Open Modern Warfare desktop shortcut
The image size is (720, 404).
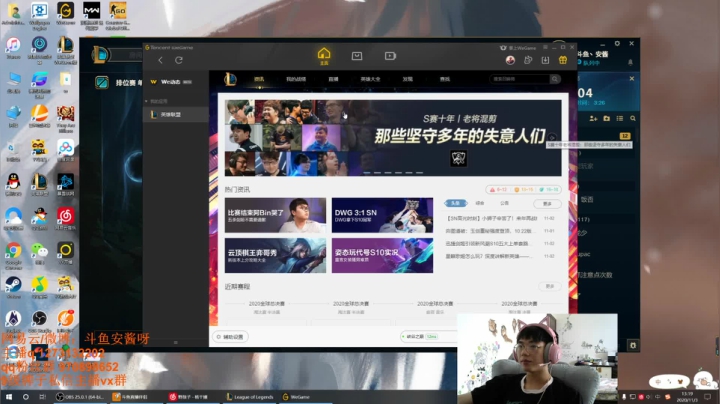(x=91, y=15)
